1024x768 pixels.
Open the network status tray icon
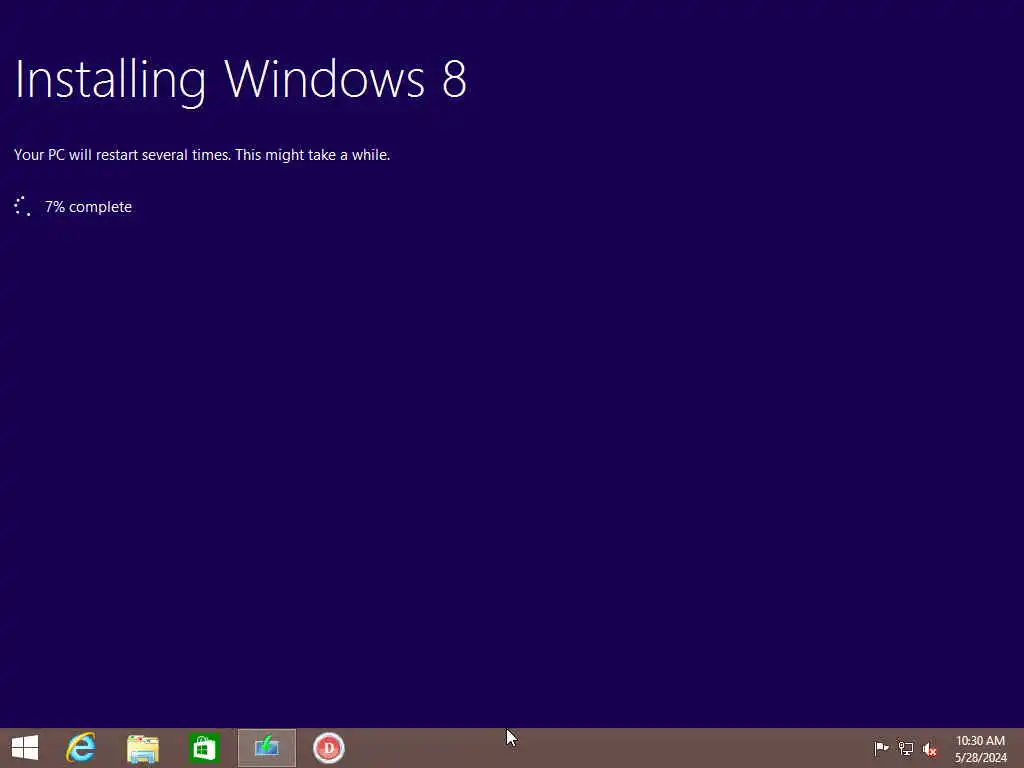(x=906, y=748)
